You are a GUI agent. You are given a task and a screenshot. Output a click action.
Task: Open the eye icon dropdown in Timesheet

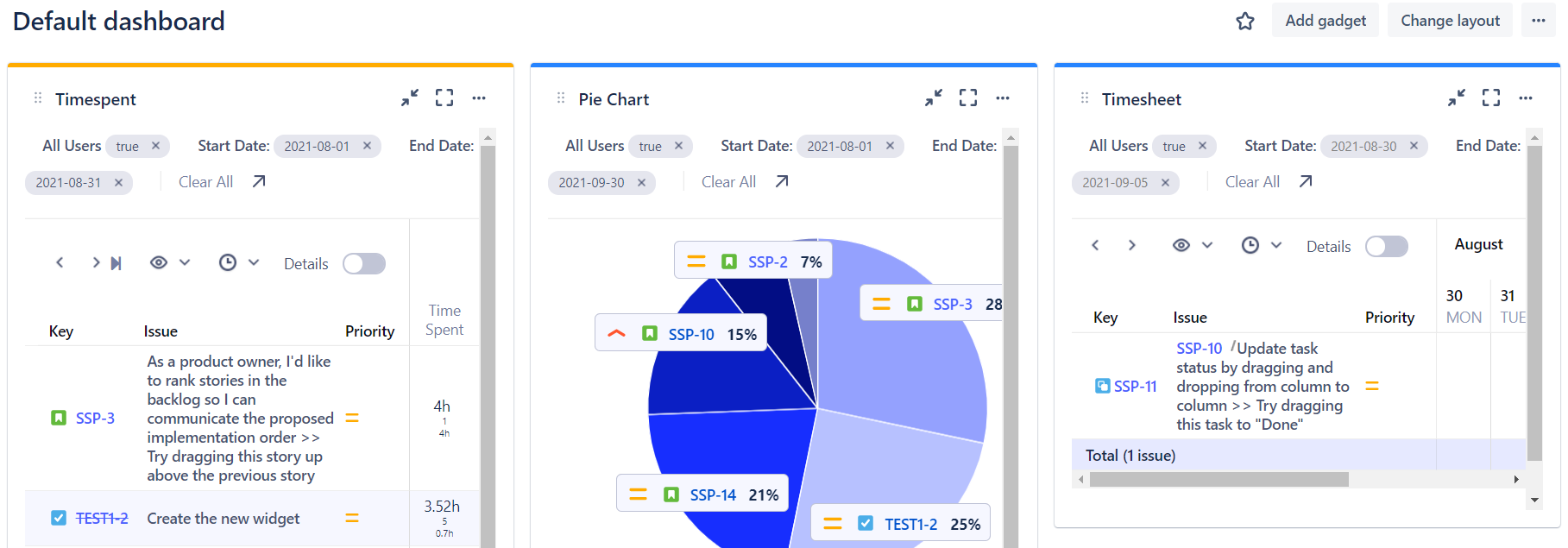pos(1207,245)
